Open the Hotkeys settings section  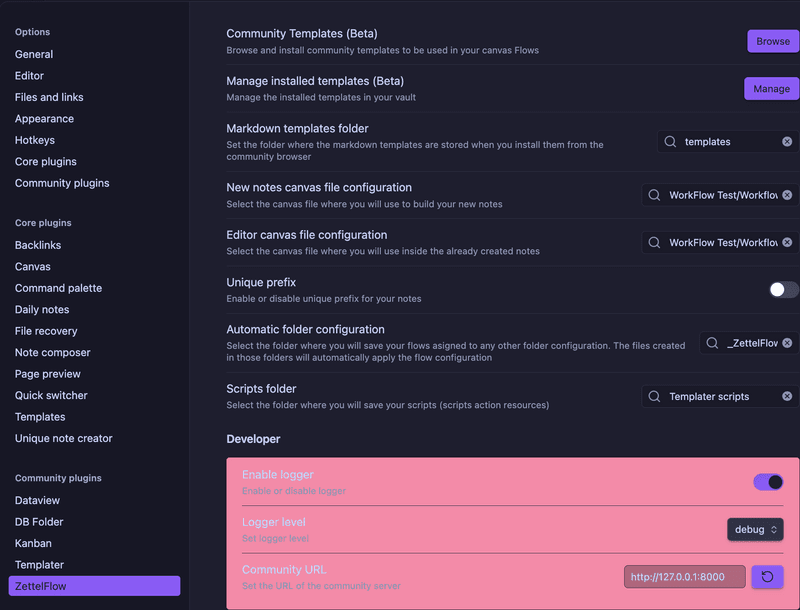tap(35, 140)
